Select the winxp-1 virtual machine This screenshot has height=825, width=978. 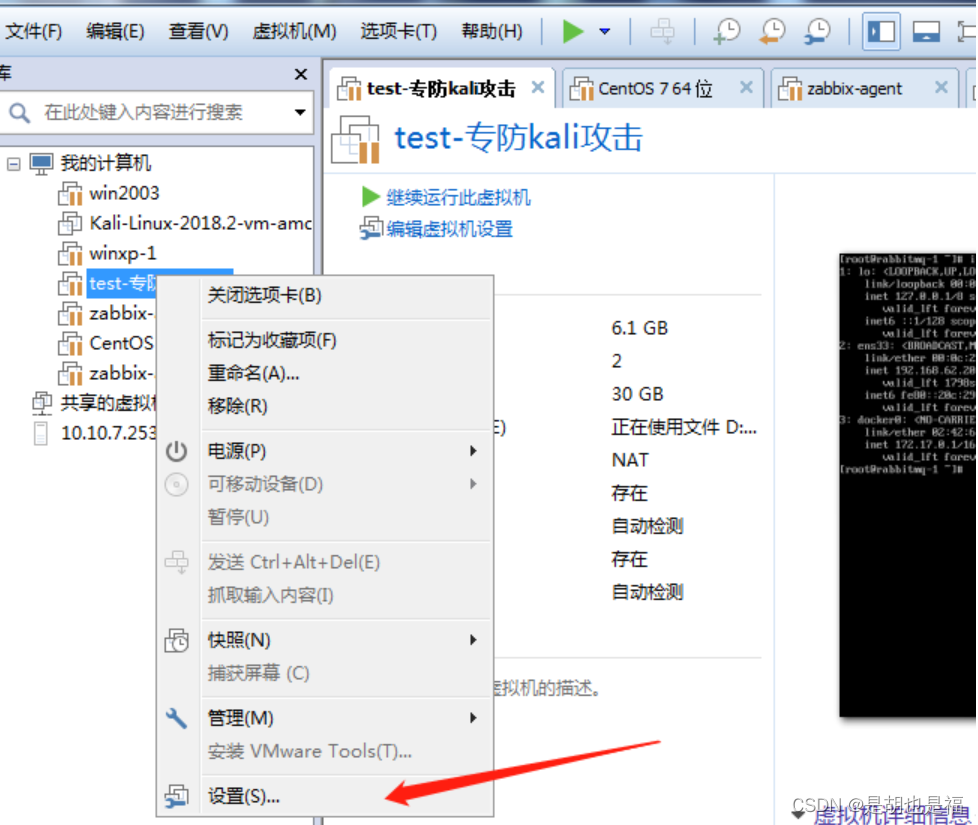coord(123,253)
